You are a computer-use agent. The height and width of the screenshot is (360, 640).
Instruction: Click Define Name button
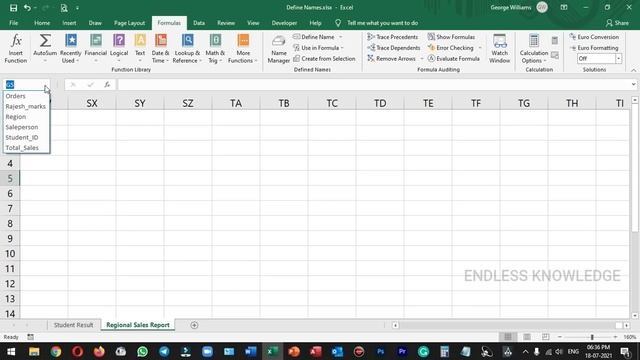click(313, 37)
